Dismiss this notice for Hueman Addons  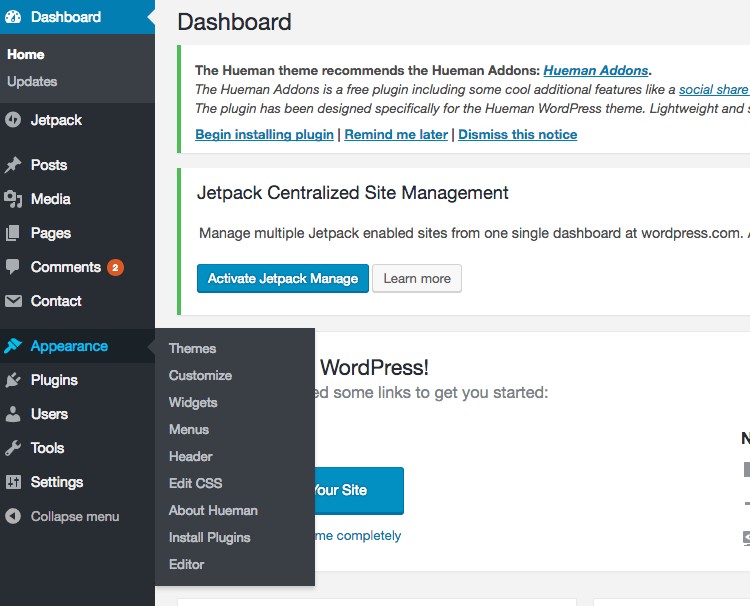point(517,134)
